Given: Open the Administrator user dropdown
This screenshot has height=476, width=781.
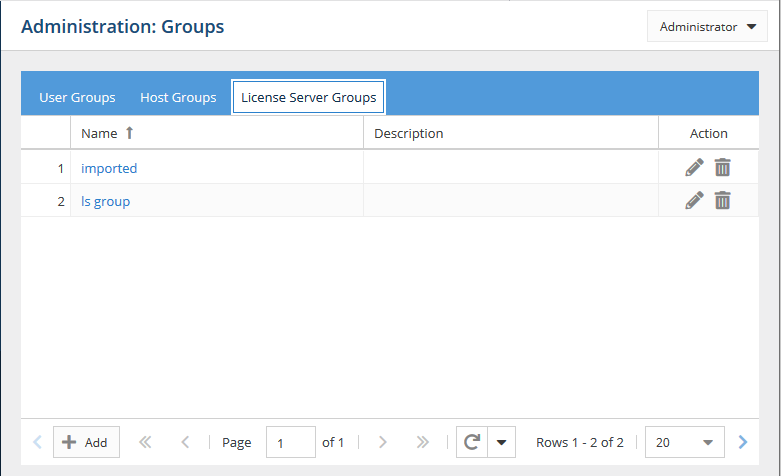Looking at the screenshot, I should click(x=707, y=26).
